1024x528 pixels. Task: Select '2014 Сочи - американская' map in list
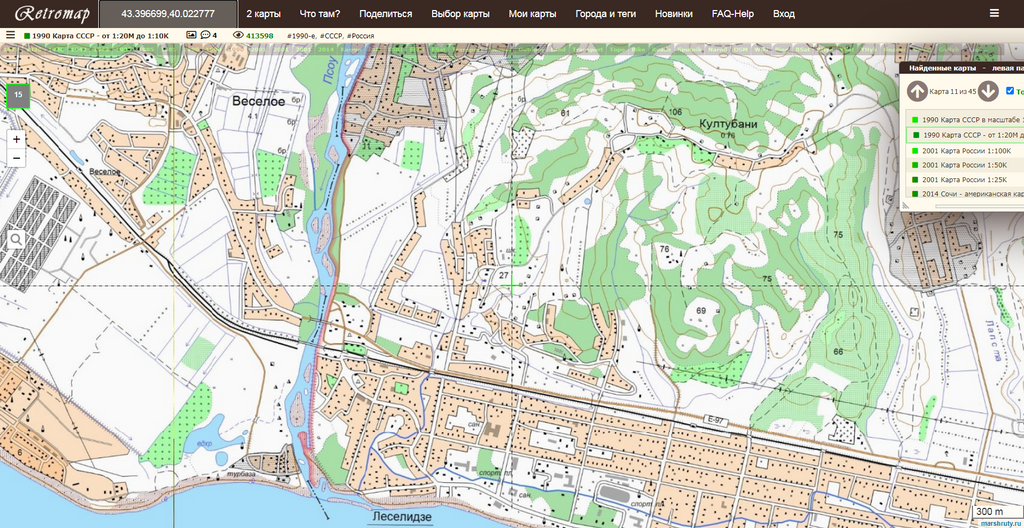coord(965,194)
